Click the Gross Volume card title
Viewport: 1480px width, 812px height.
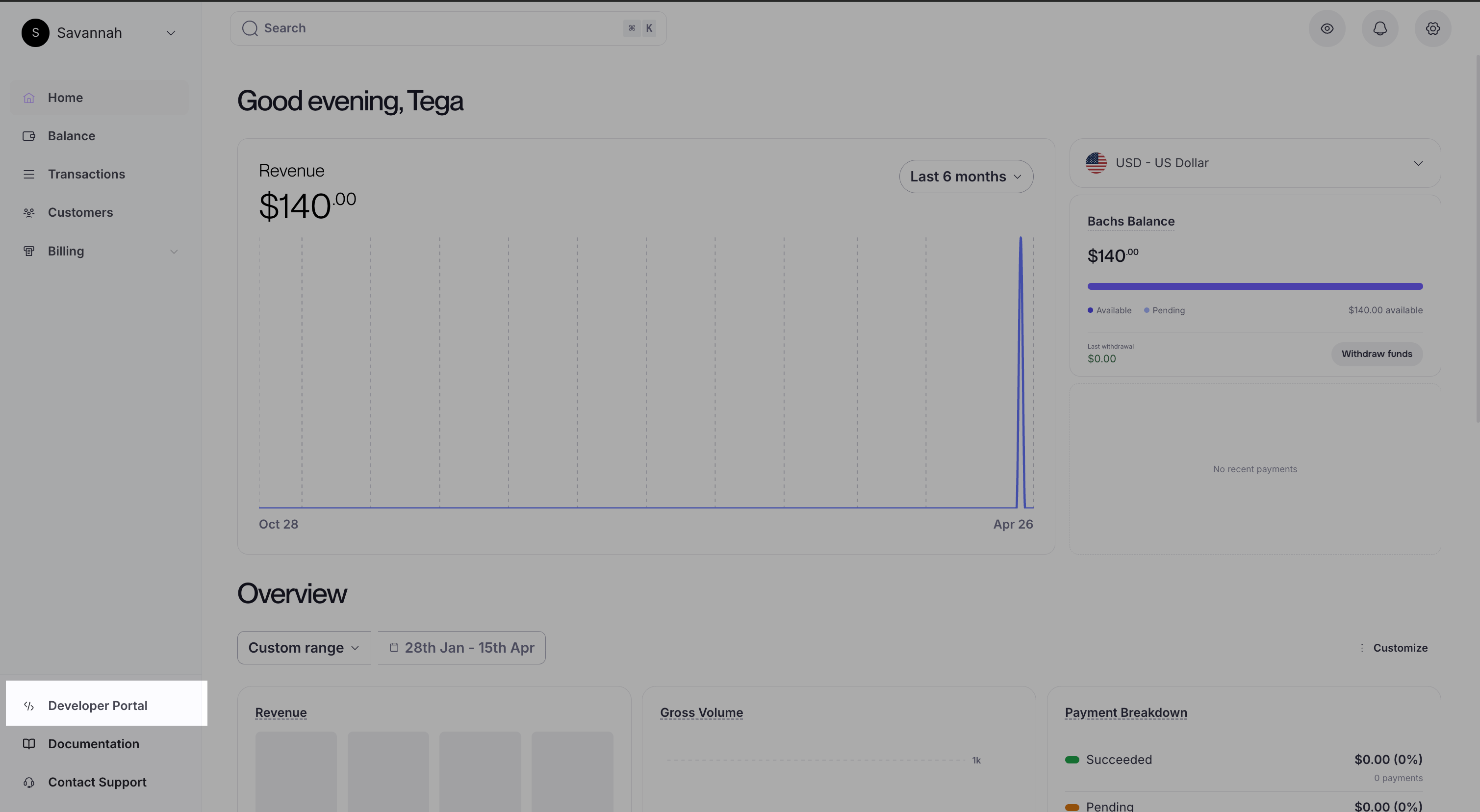[x=701, y=712]
